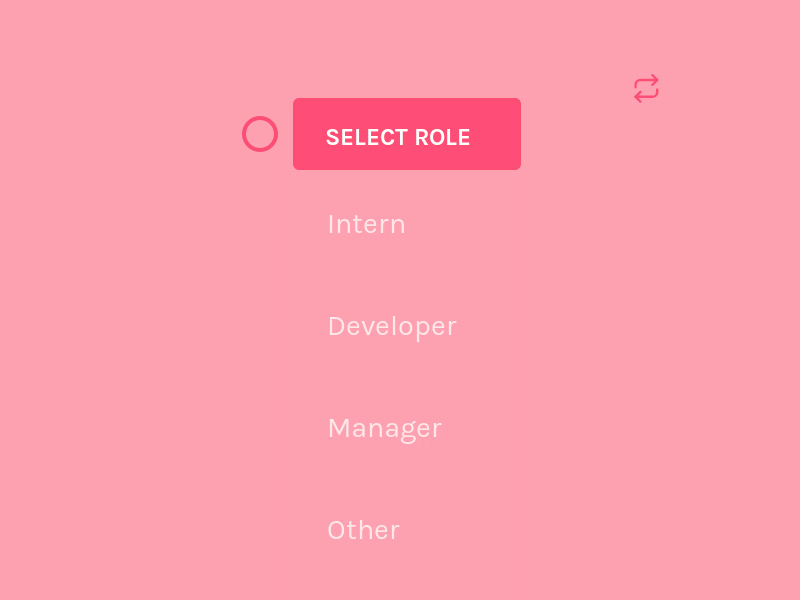Click the Developer menu entry
800x600 pixels.
pos(391,326)
